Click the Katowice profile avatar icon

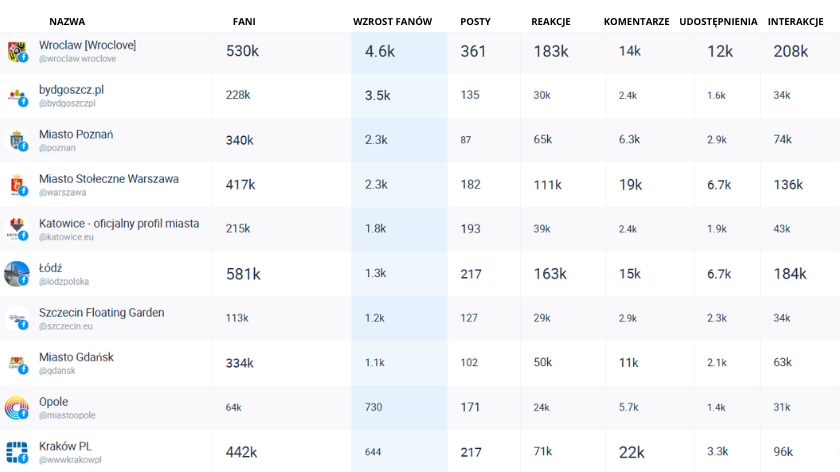[x=16, y=229]
